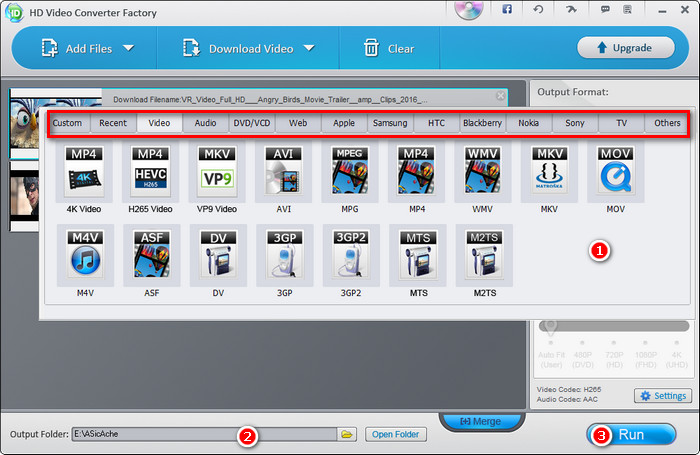Select the M4V format icon

tap(85, 256)
